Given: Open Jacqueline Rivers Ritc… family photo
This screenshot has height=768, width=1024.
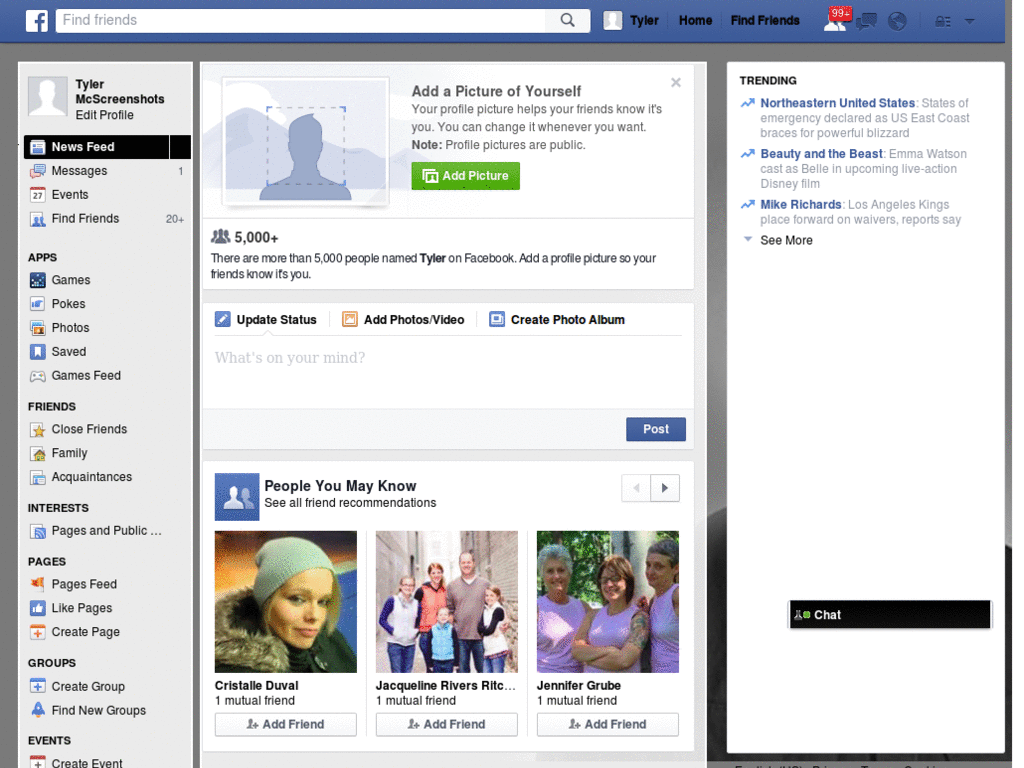Looking at the screenshot, I should [x=447, y=602].
